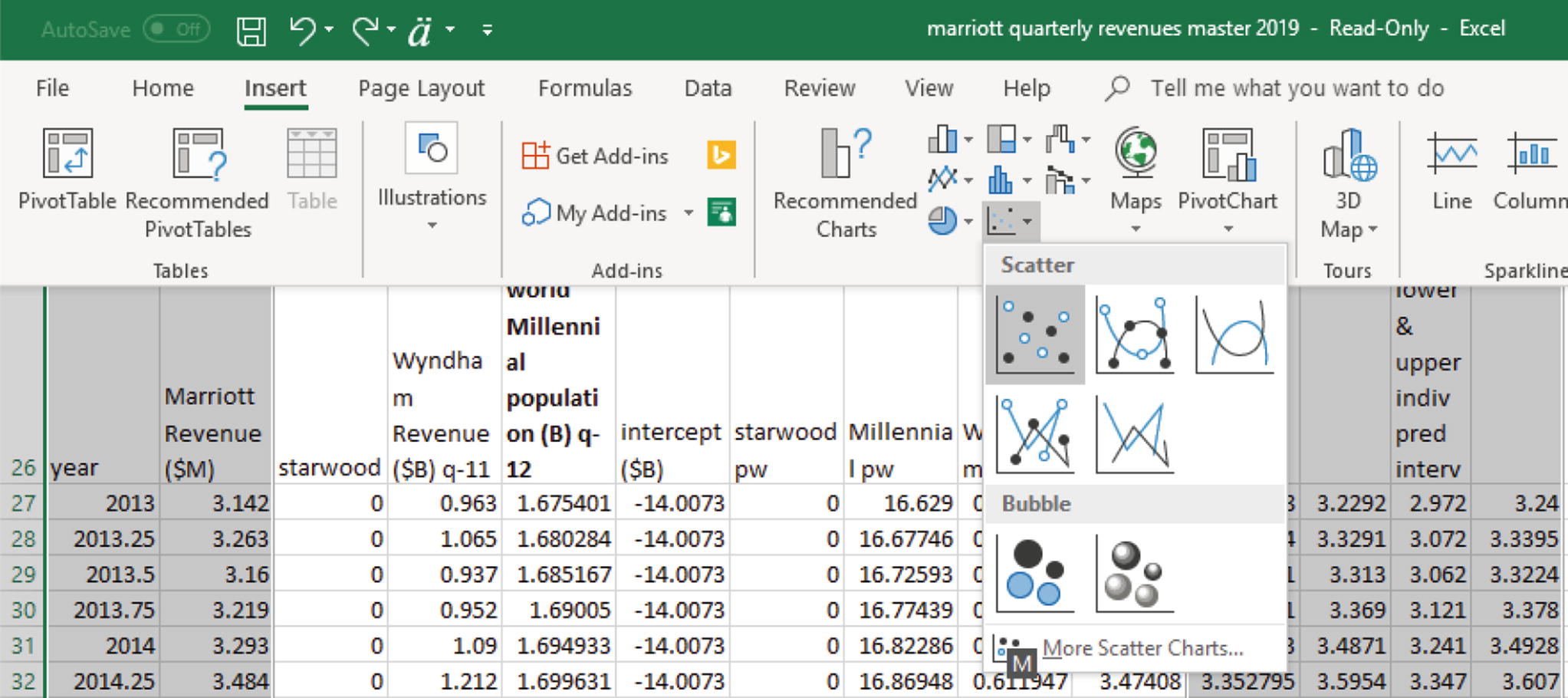The width and height of the screenshot is (1568, 698).
Task: Choose Scatter with Straight Lines
Action: (1135, 433)
